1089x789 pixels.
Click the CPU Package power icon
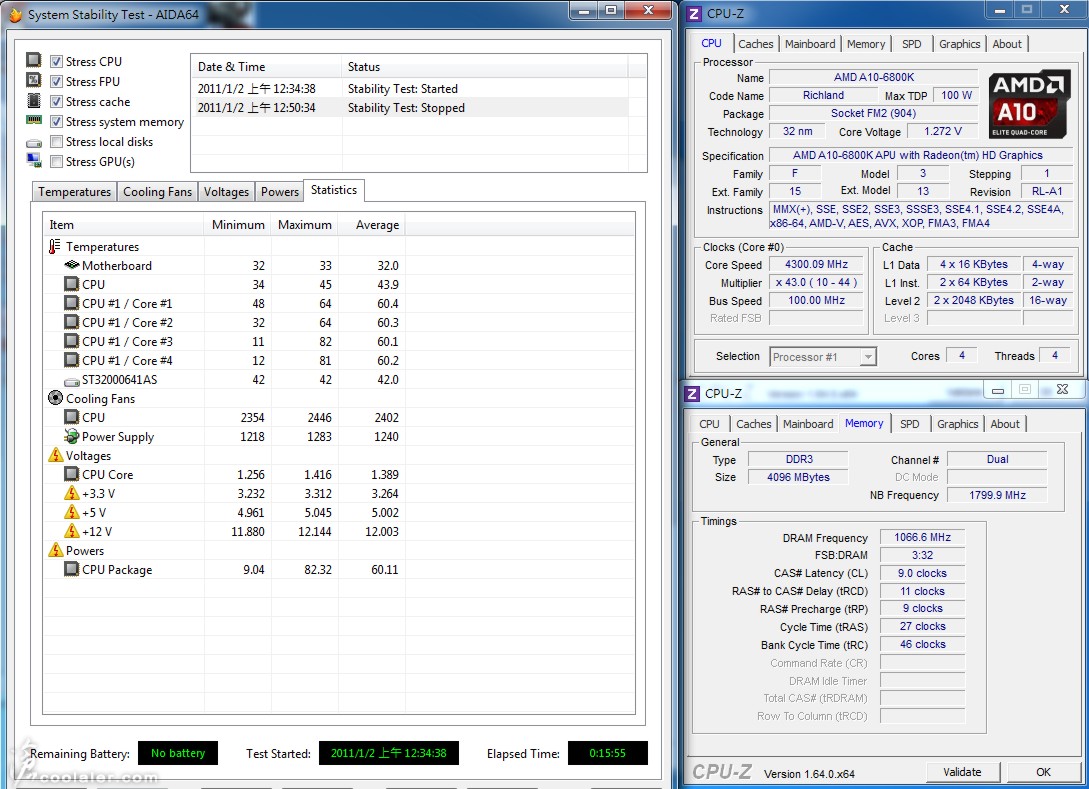click(72, 570)
